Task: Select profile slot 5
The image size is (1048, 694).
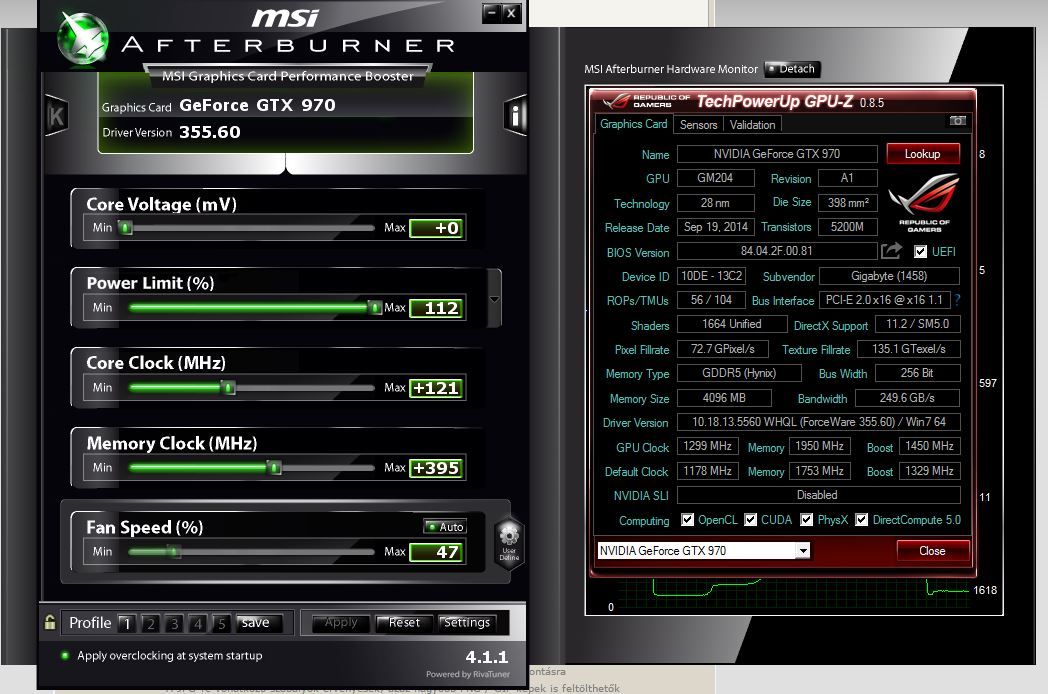Action: coord(221,623)
